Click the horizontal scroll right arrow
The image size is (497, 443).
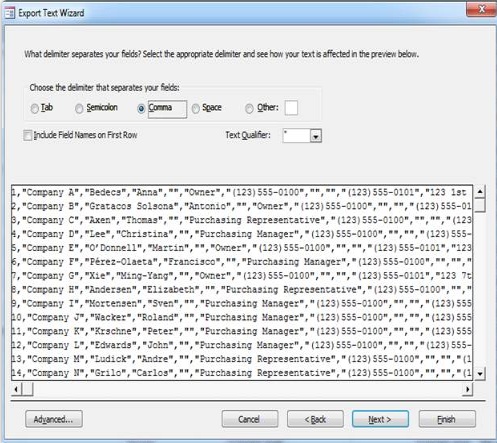pyautogui.click(x=467, y=389)
